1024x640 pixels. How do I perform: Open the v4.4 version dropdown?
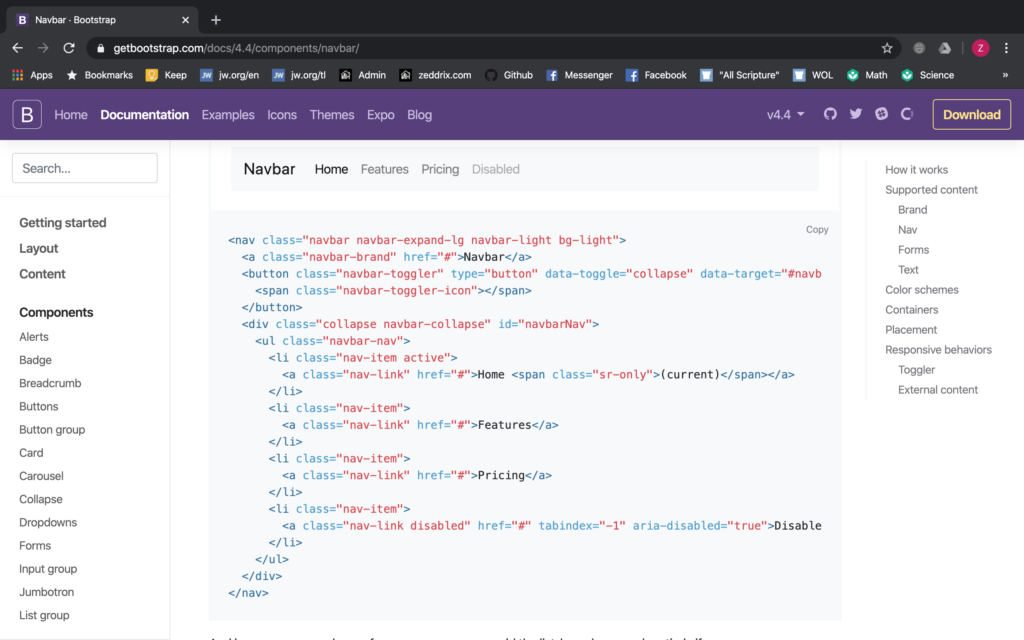(786, 115)
